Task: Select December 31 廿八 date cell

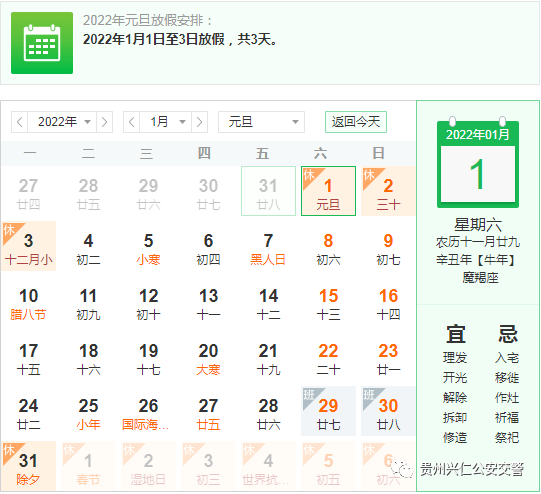Action: (268, 191)
